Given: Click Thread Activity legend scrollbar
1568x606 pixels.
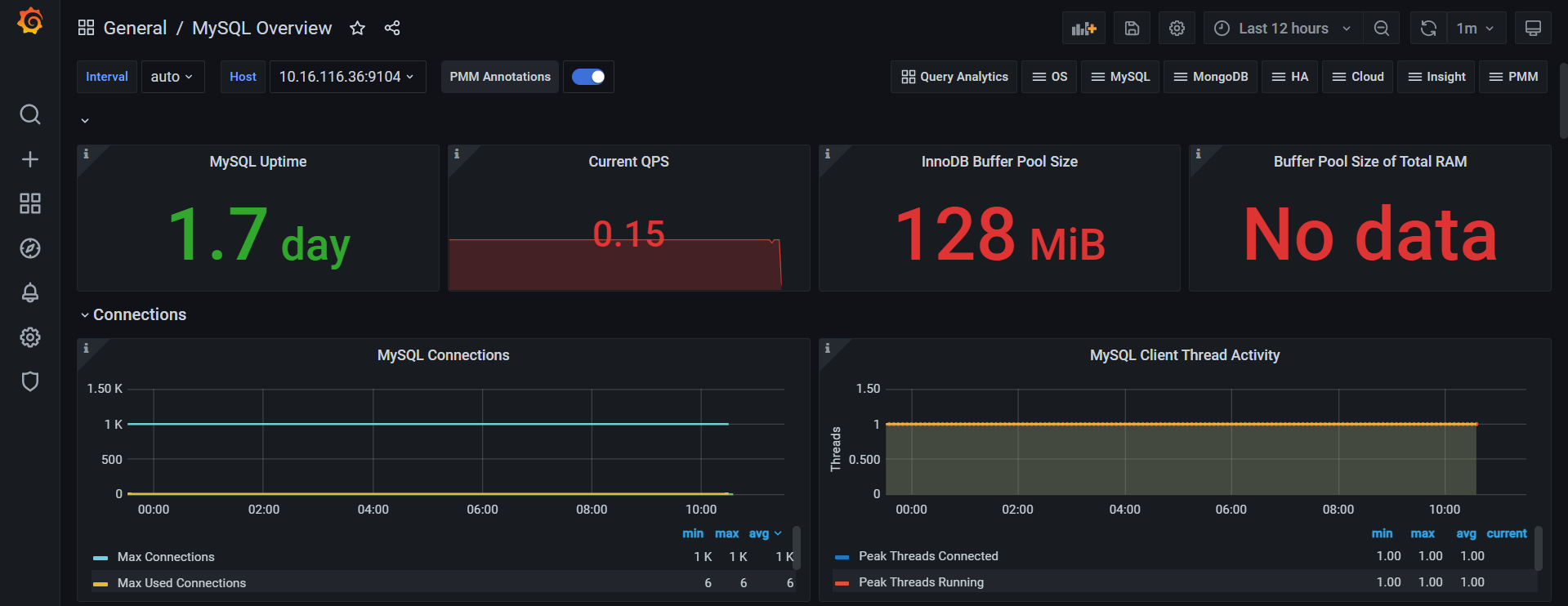Looking at the screenshot, I should [1538, 547].
